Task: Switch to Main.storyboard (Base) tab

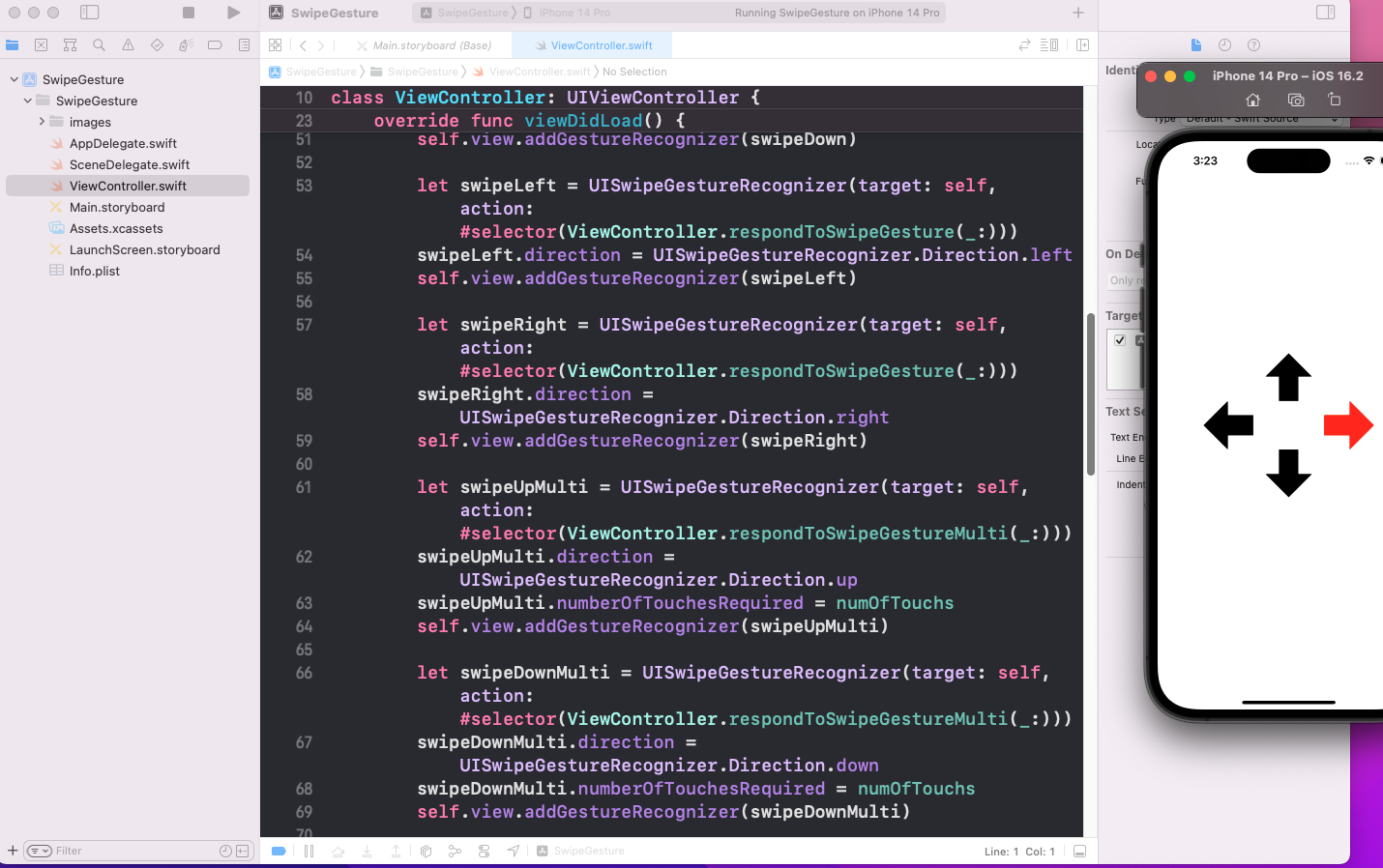Action: point(424,45)
